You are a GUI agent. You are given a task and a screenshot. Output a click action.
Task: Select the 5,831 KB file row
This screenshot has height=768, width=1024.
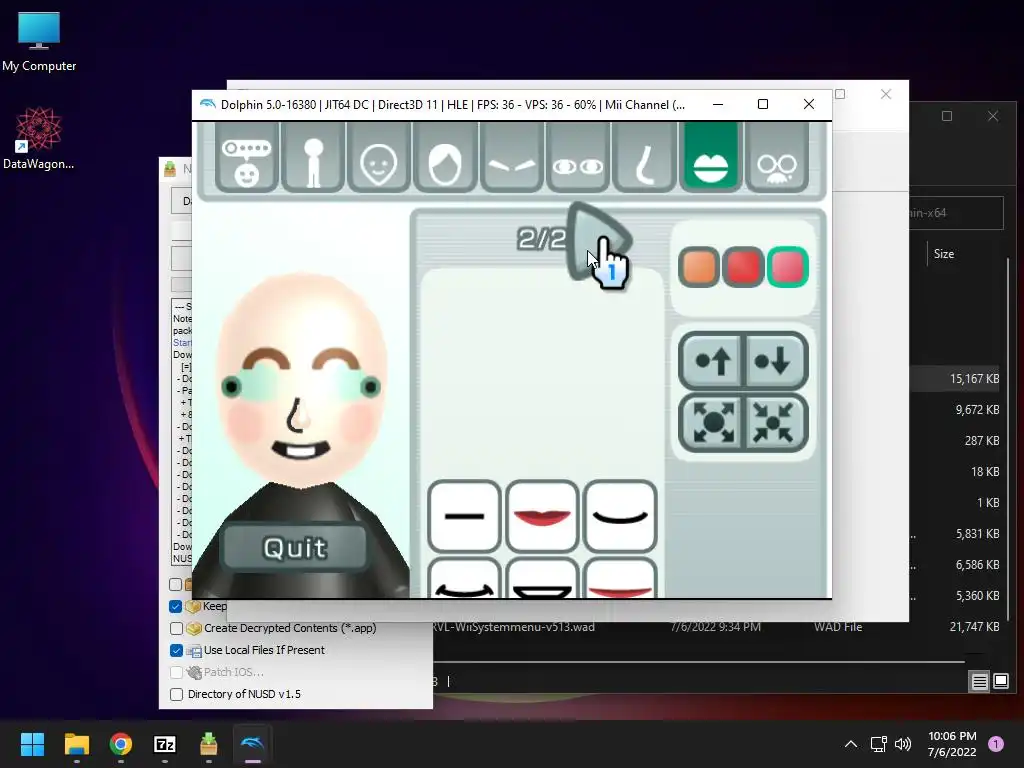[955, 534]
